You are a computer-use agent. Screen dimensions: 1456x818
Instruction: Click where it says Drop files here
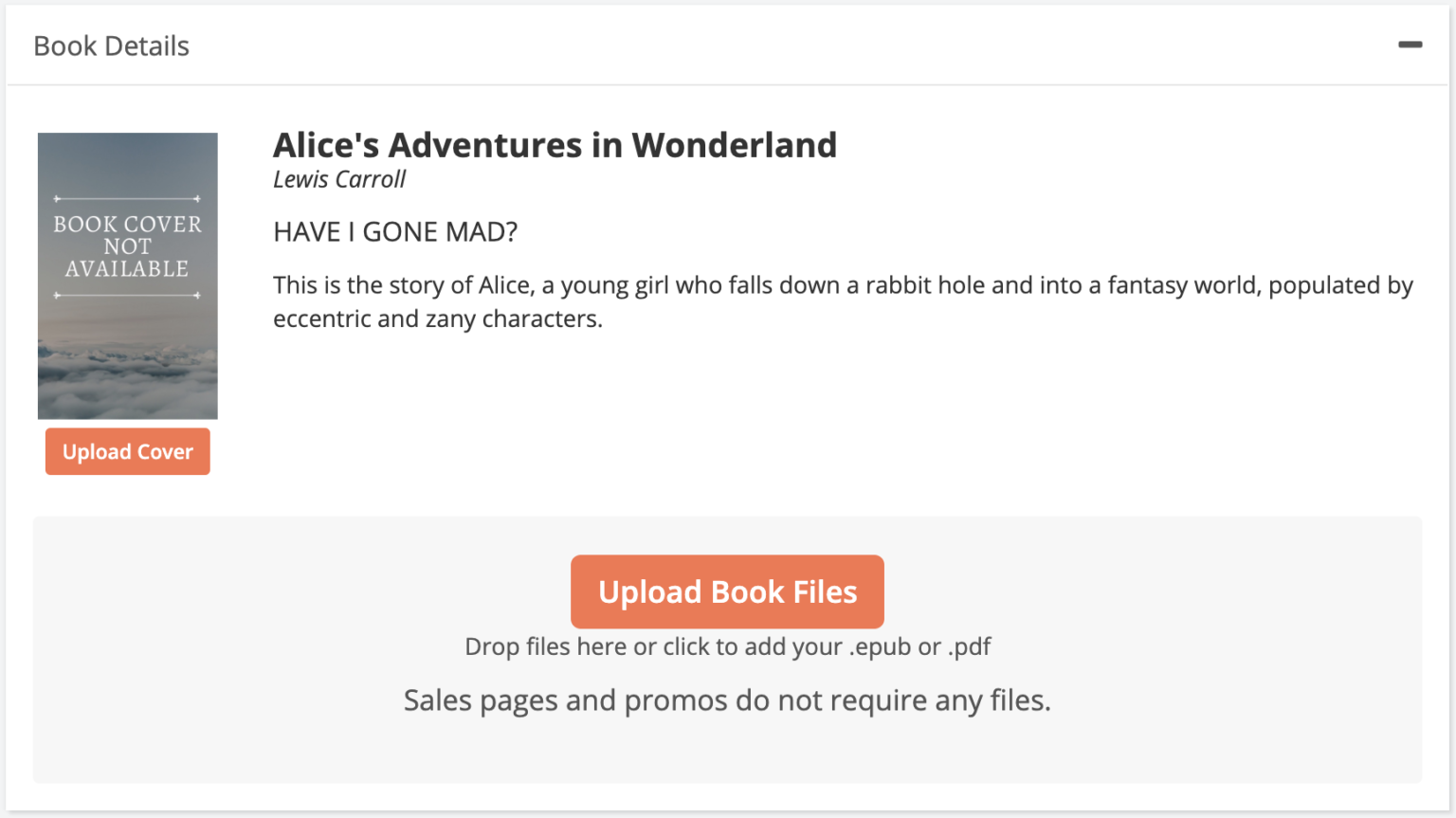tap(727, 645)
